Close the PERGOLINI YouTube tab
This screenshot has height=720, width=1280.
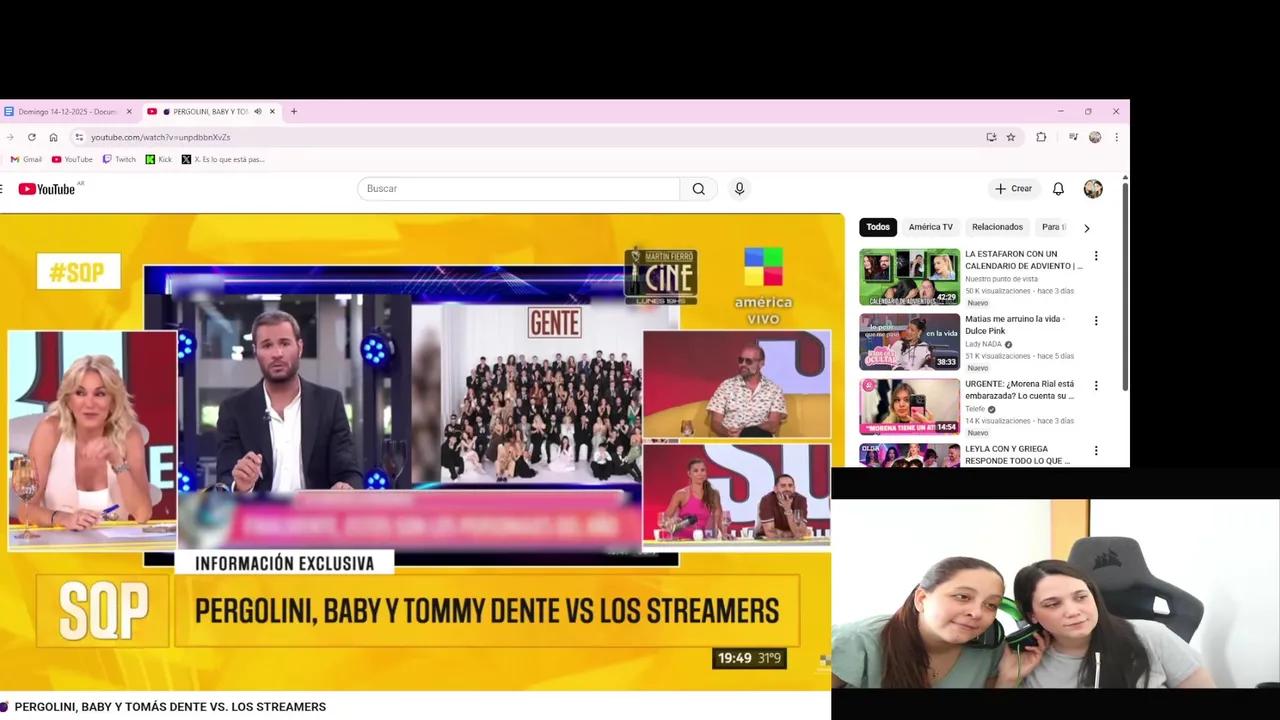pyautogui.click(x=272, y=111)
